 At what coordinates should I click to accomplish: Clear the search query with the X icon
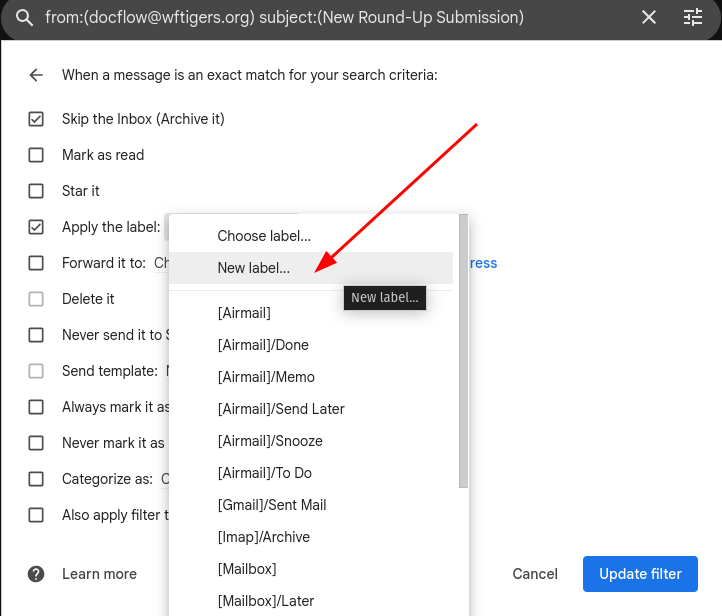coord(649,17)
